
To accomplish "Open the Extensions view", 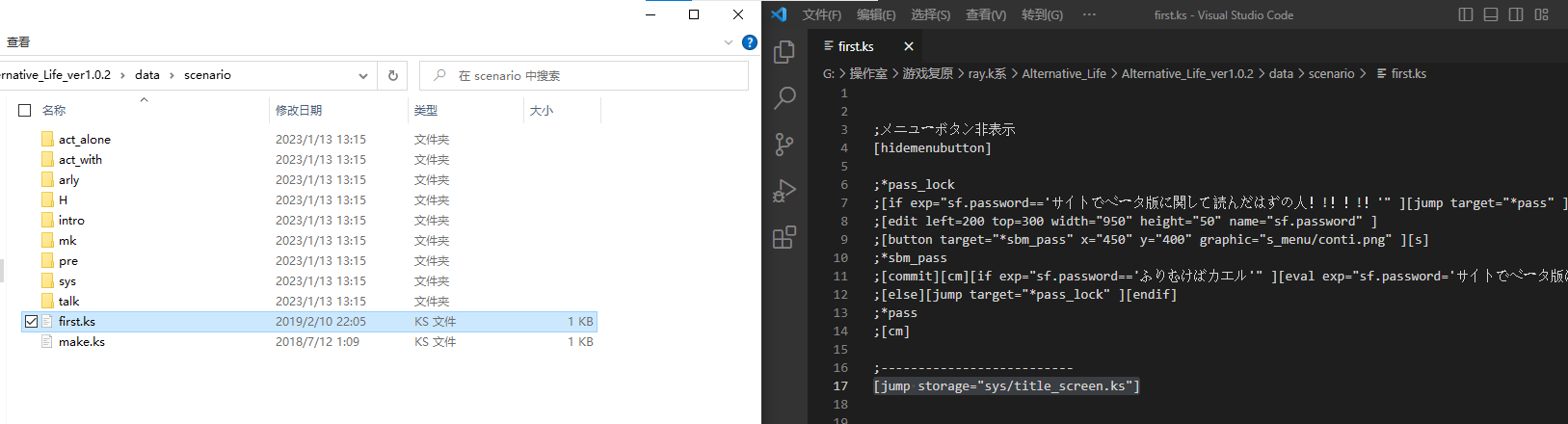I will point(784,236).
